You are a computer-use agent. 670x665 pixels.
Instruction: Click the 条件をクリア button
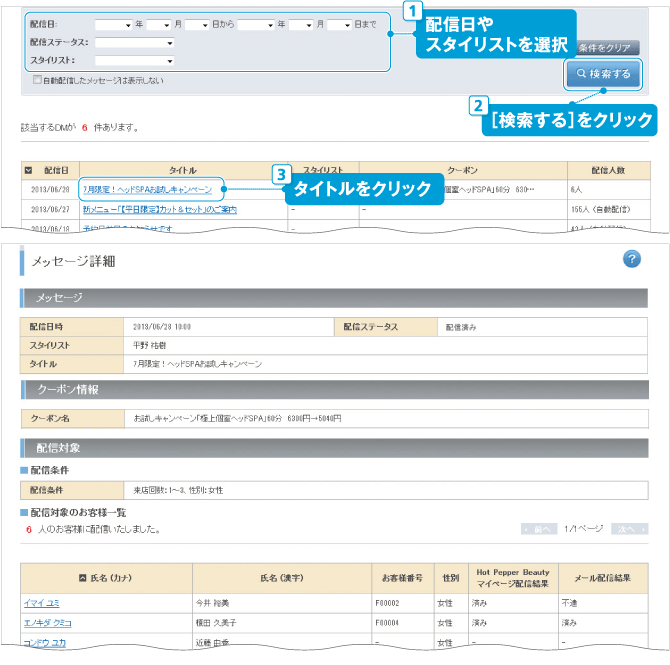(x=605, y=47)
